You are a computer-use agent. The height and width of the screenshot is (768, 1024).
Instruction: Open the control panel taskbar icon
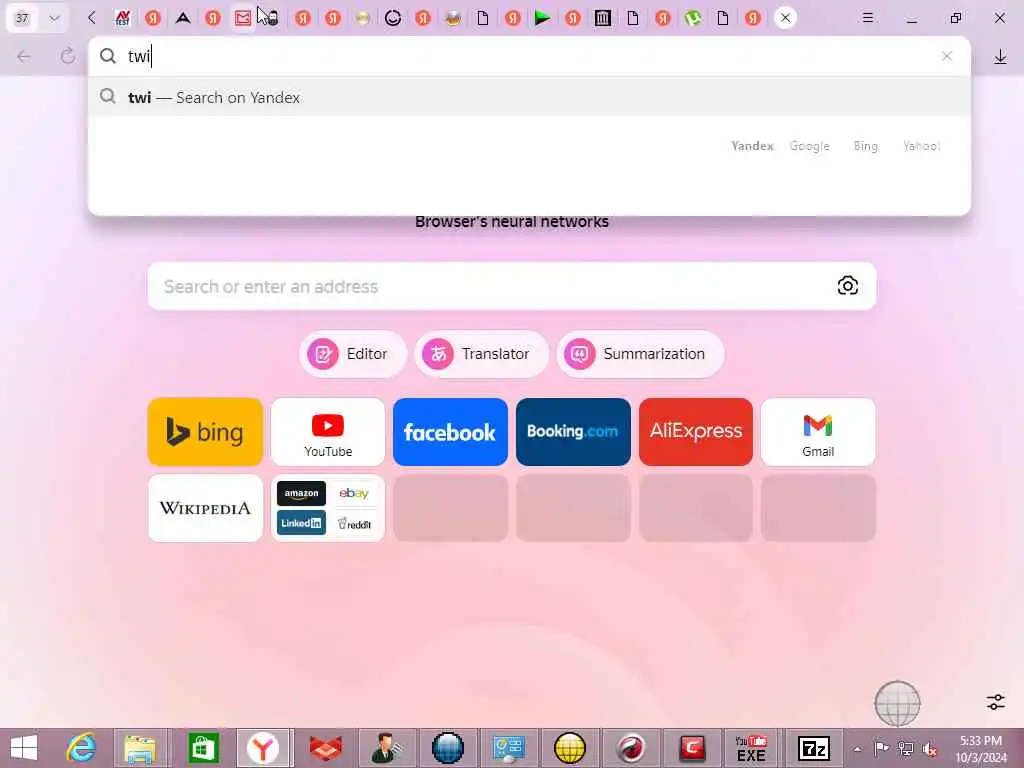point(508,748)
